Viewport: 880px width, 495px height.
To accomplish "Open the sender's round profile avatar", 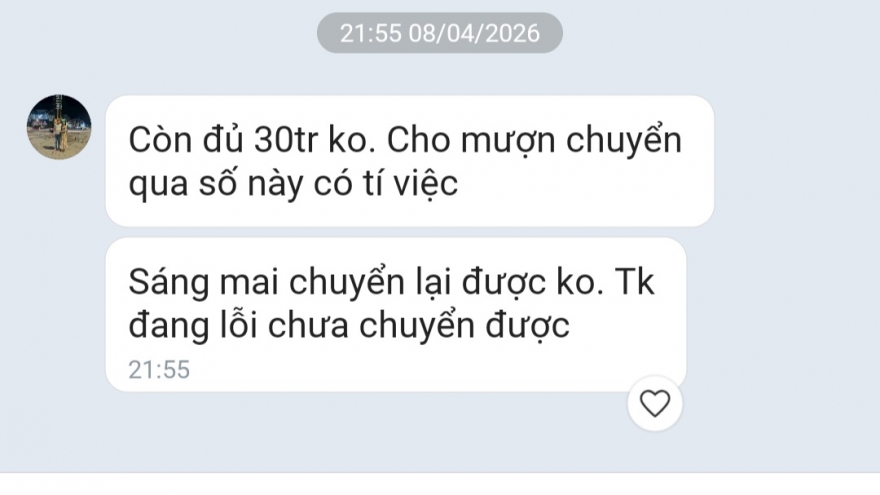I will 59,127.
